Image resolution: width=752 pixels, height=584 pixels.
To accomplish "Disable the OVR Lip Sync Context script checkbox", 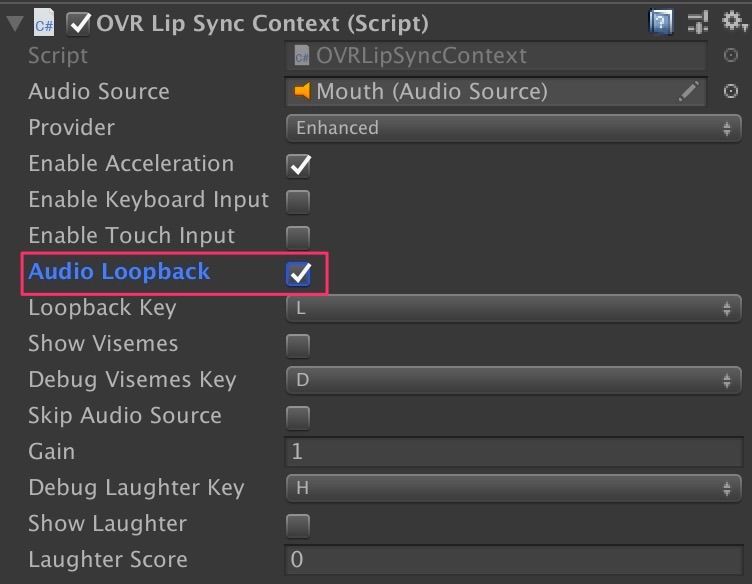I will (x=78, y=23).
